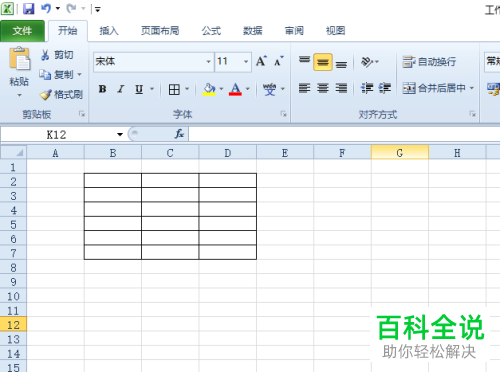This screenshot has height=372, width=500.
Task: Select row 12 header
Action: tap(13, 325)
